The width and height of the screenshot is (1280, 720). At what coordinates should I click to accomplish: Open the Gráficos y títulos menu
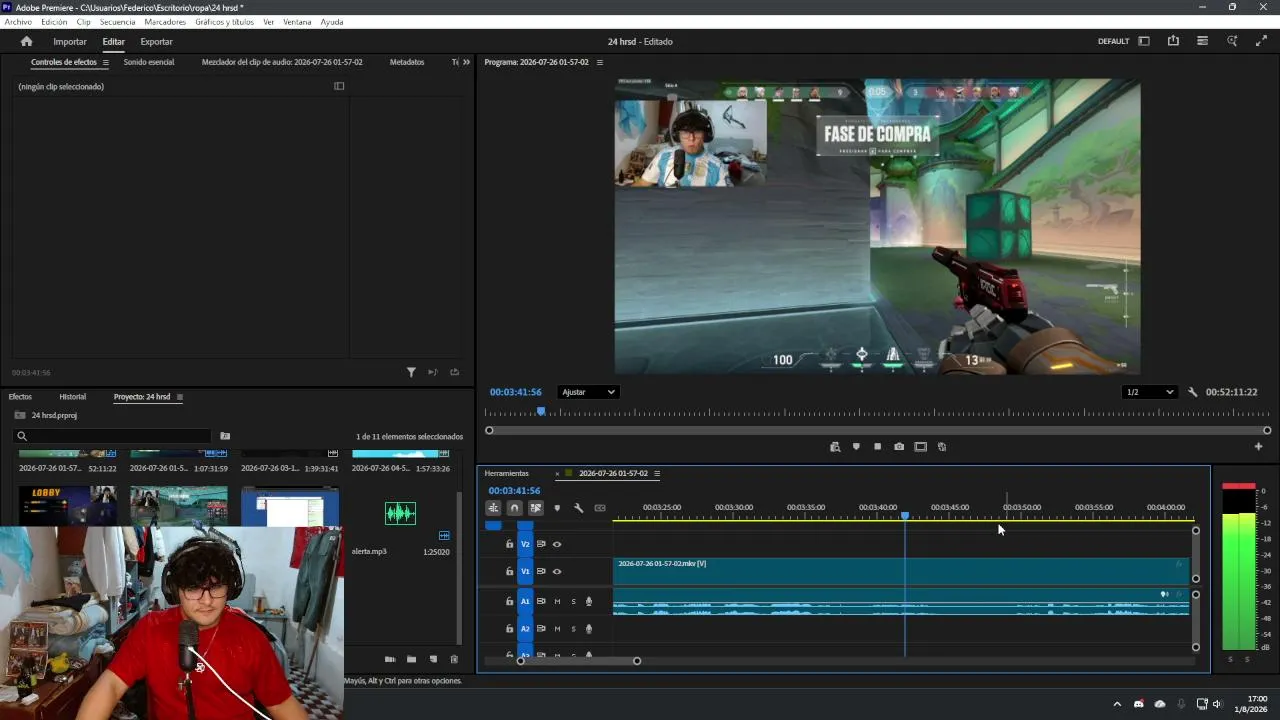pos(224,22)
